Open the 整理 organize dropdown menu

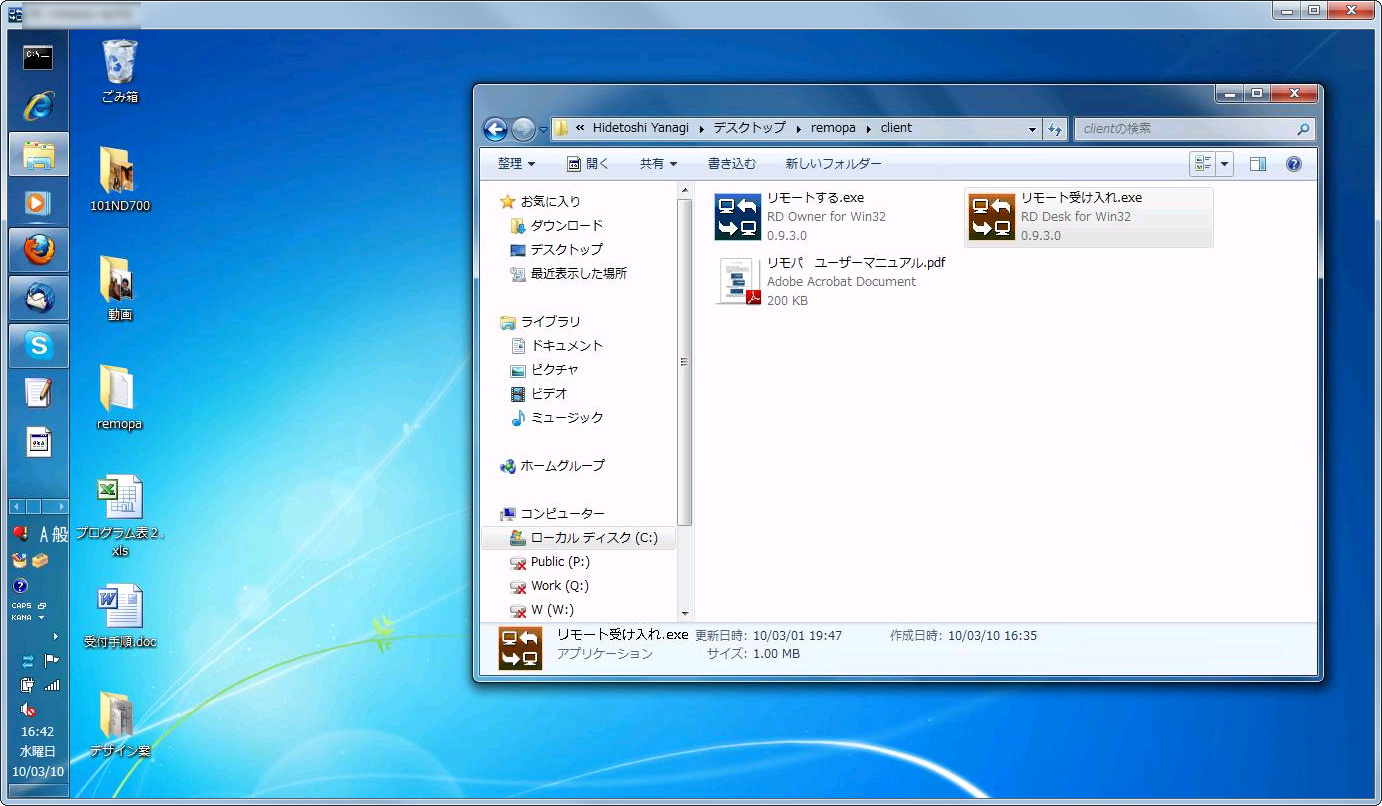517,164
